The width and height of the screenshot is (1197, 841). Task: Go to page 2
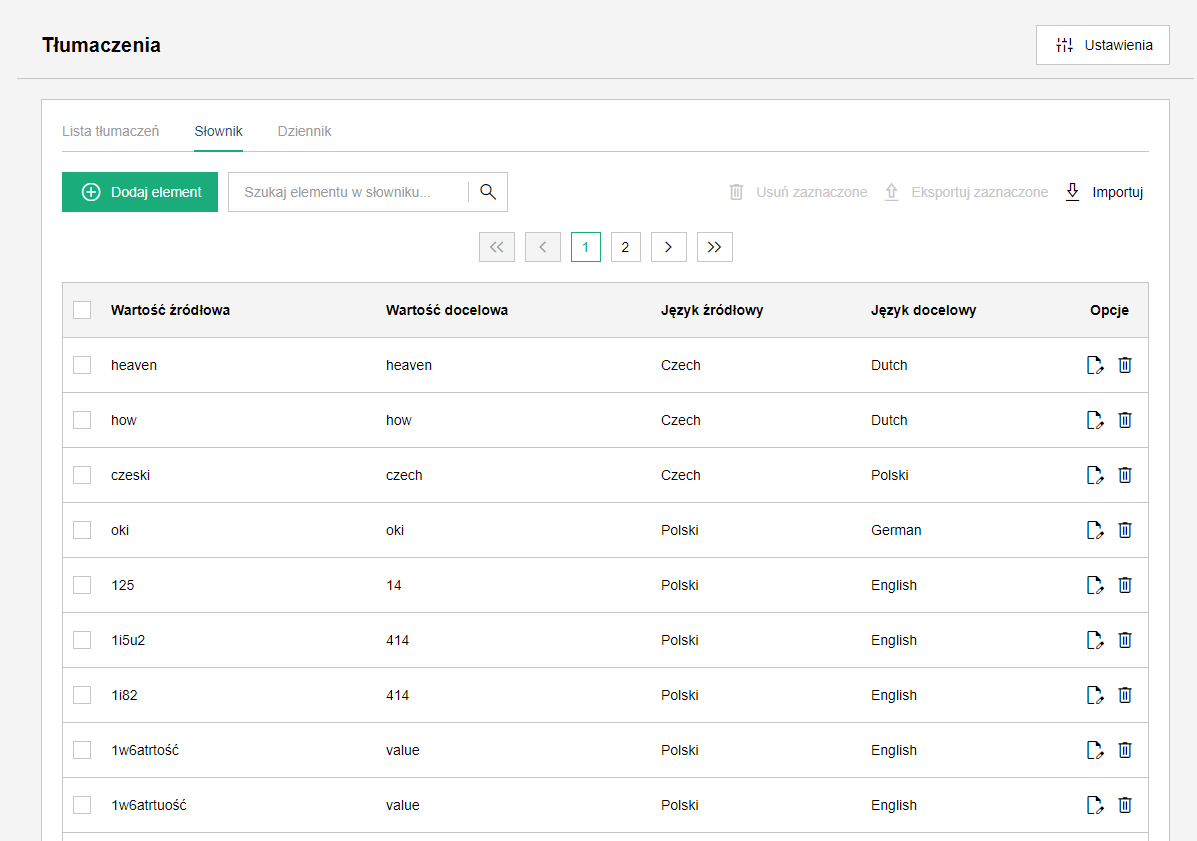625,247
